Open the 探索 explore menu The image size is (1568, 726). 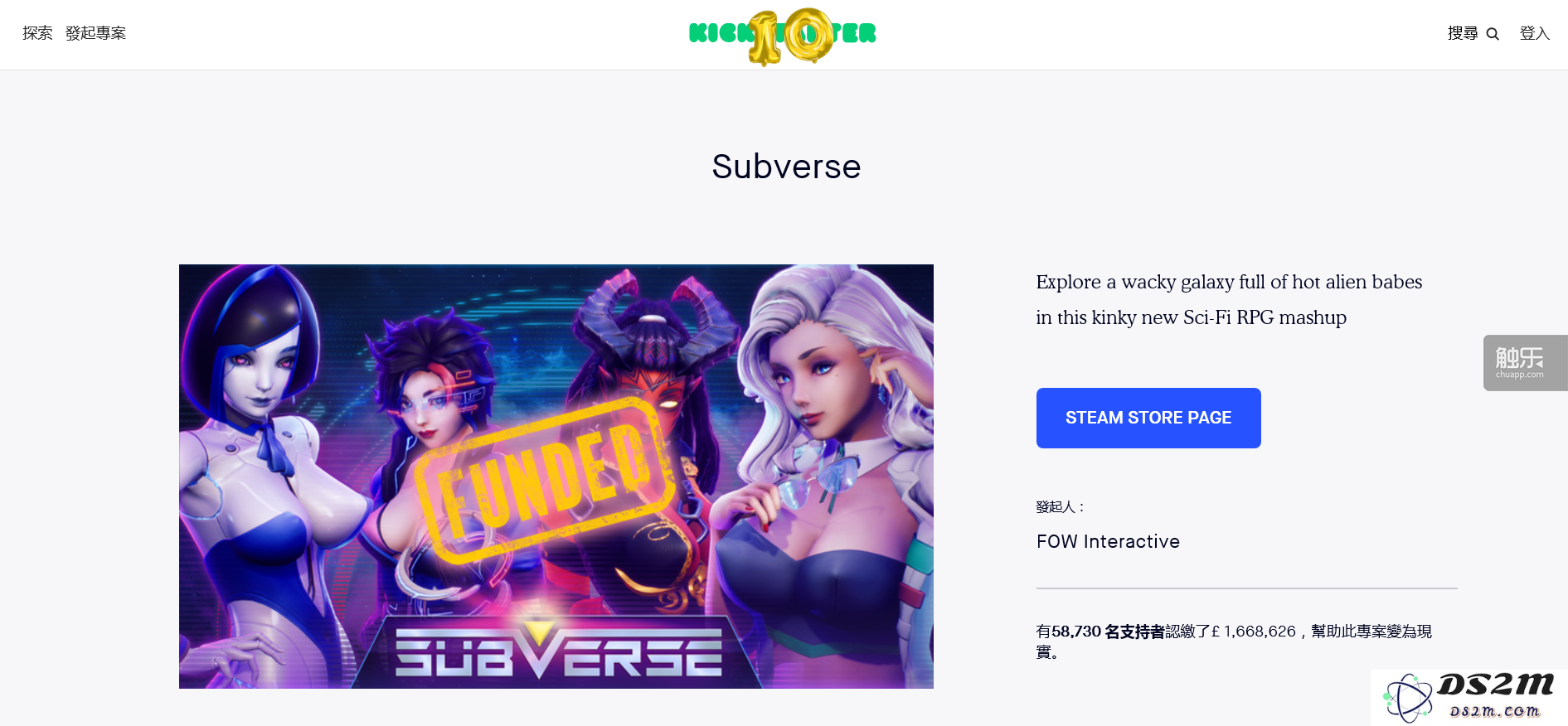point(37,33)
